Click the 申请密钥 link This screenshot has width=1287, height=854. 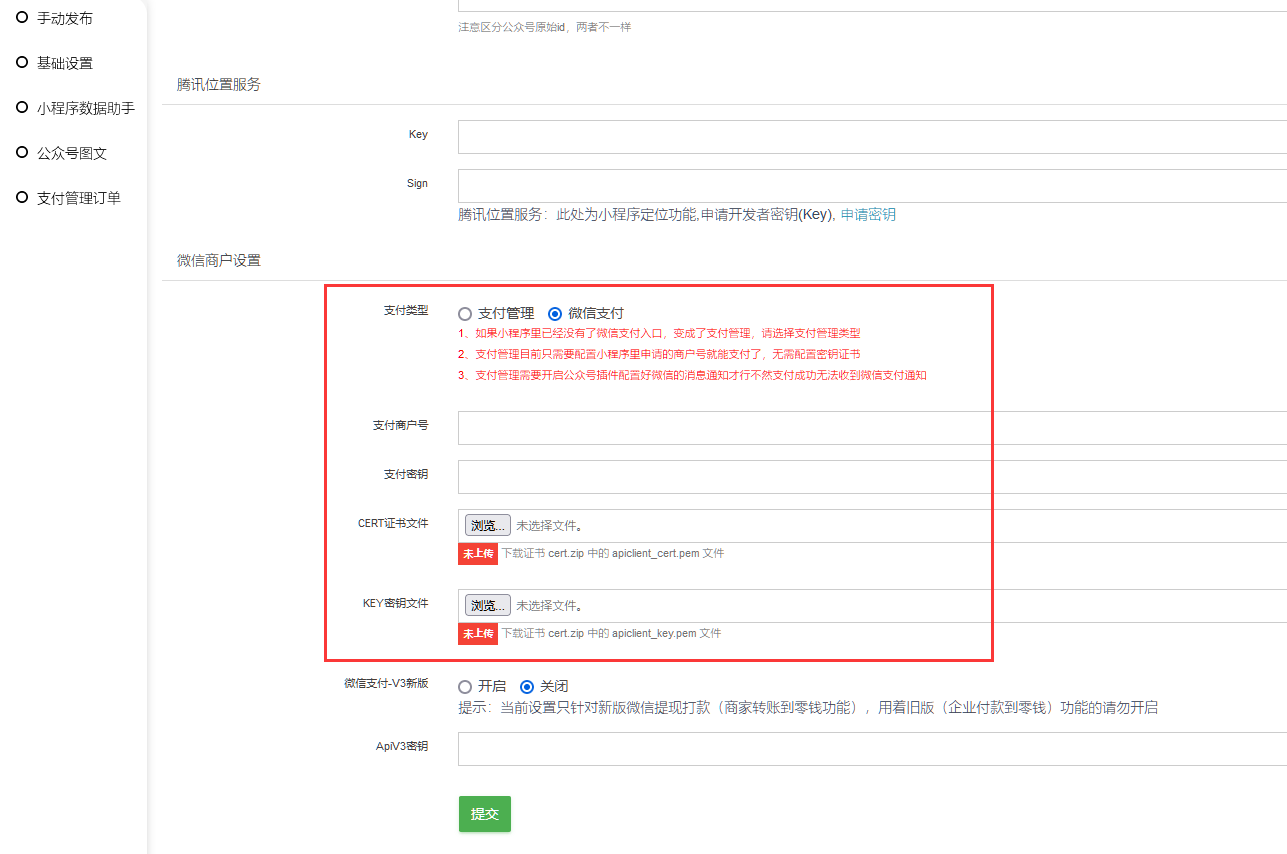868,214
